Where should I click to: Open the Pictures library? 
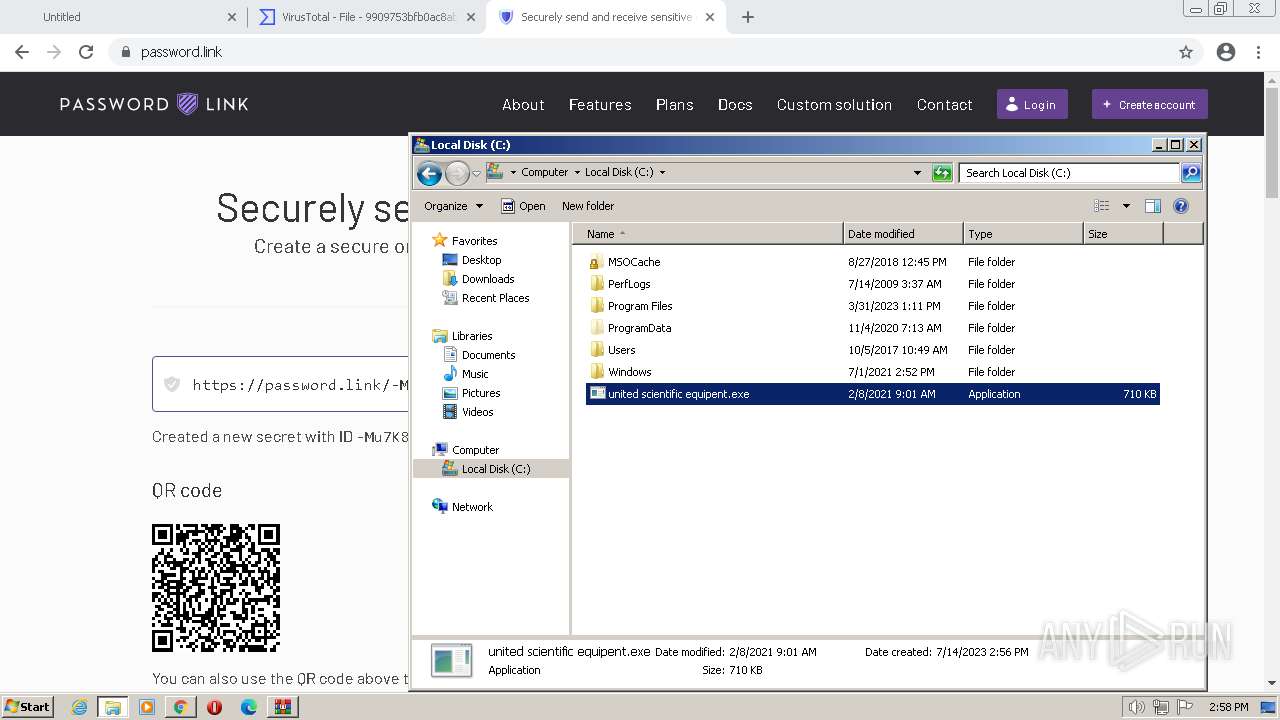pyautogui.click(x=481, y=393)
